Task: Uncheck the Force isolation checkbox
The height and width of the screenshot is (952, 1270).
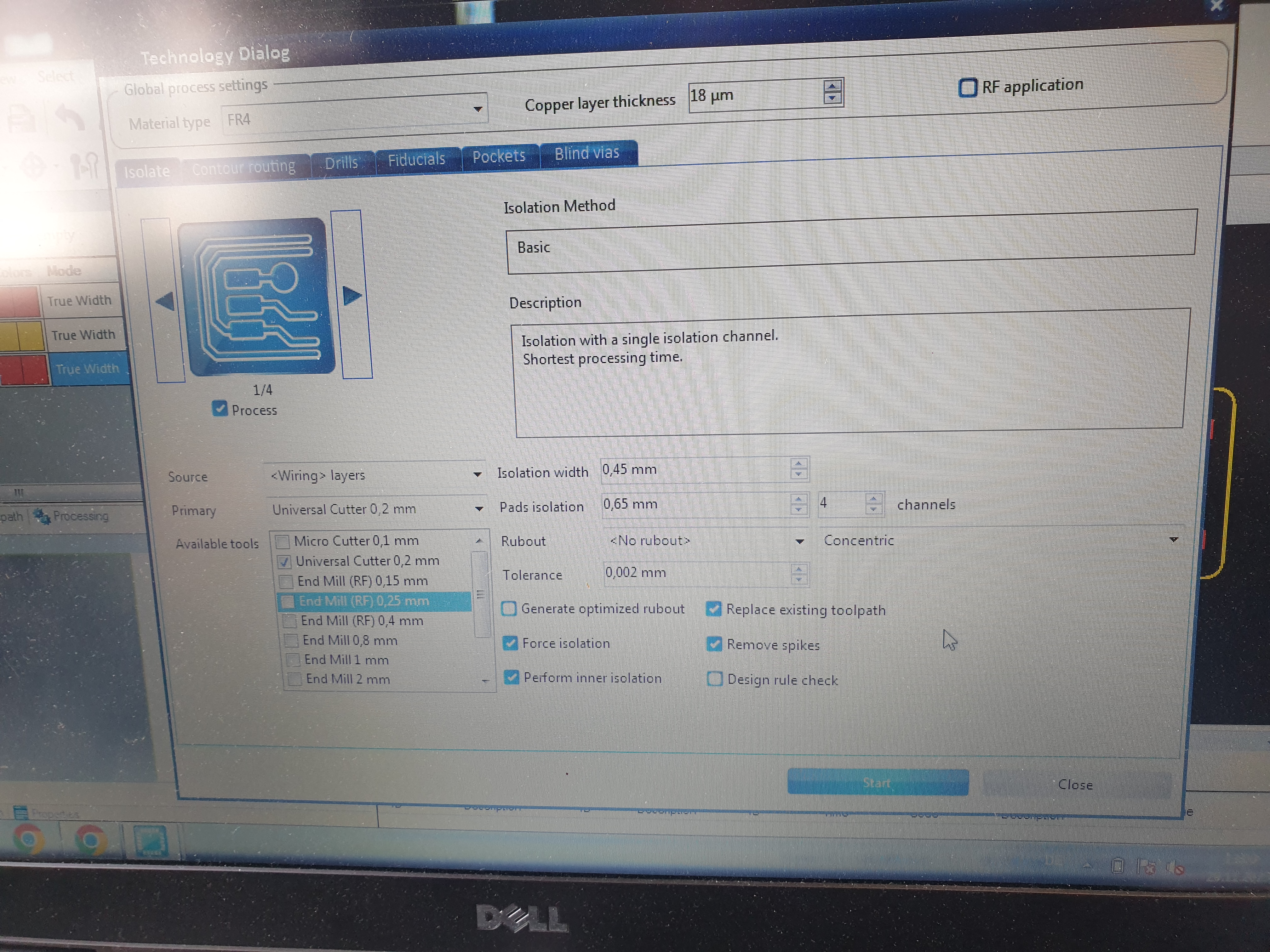Action: pos(510,643)
